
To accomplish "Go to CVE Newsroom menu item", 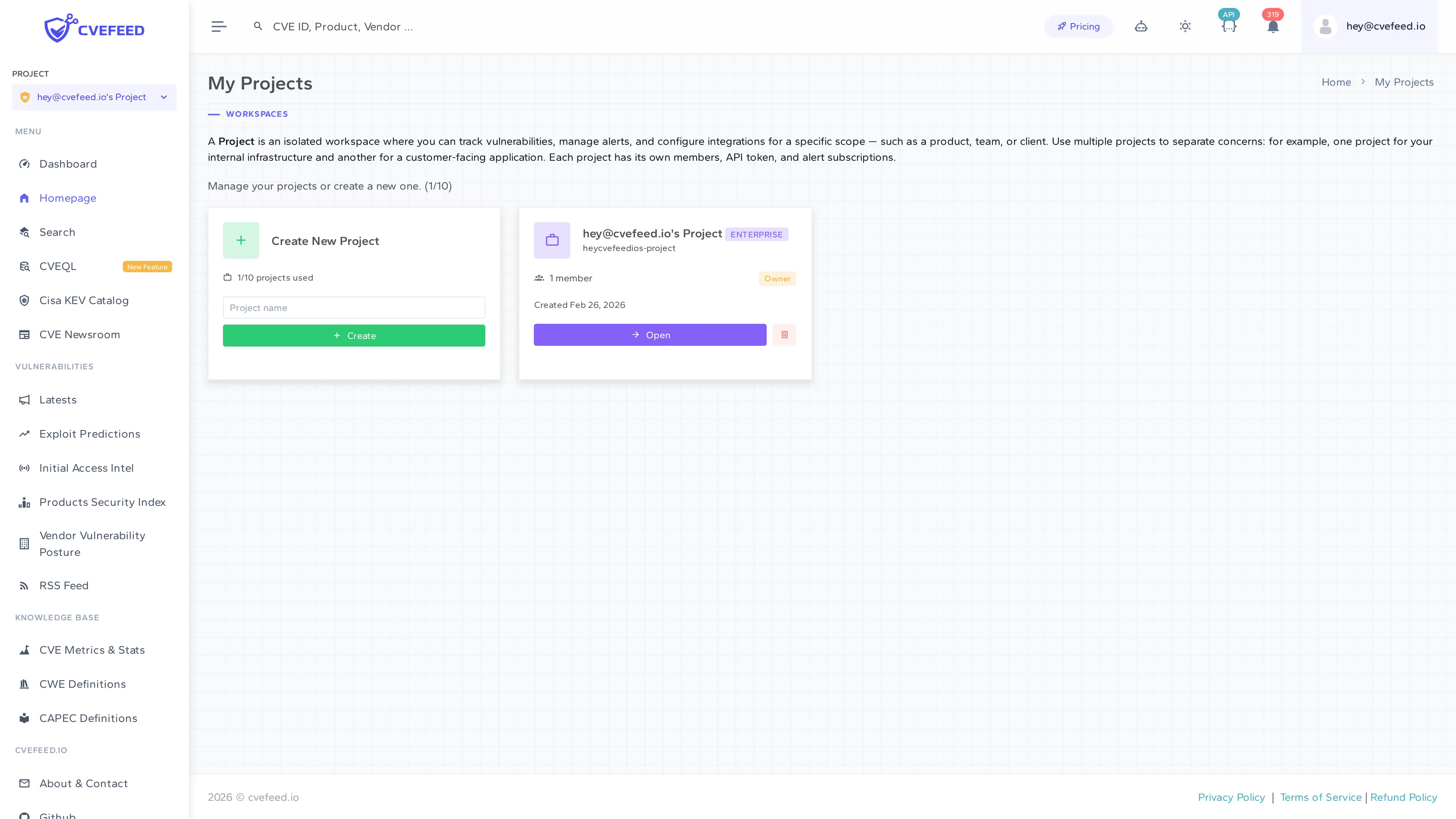I will pyautogui.click(x=80, y=334).
